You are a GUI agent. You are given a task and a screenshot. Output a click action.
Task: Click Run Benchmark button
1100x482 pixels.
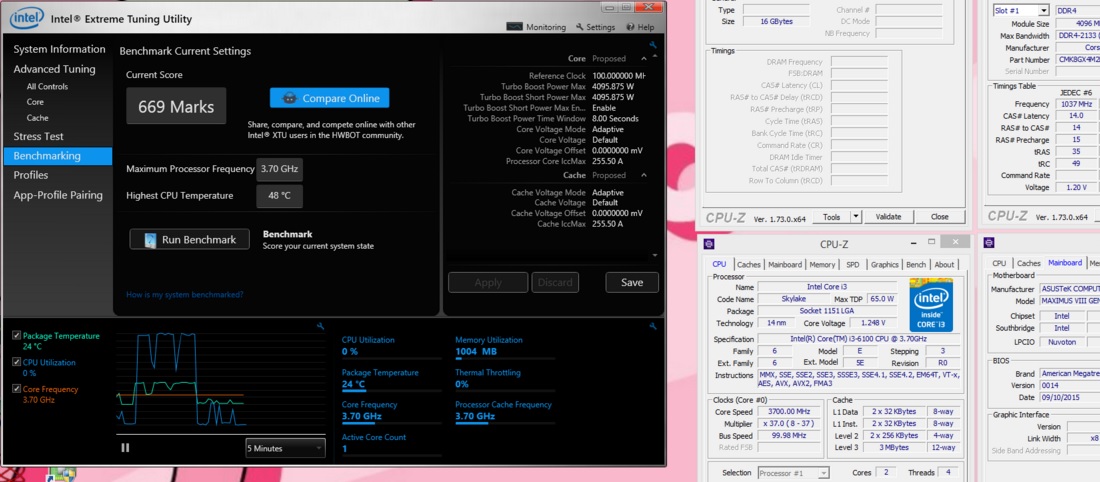tap(189, 239)
